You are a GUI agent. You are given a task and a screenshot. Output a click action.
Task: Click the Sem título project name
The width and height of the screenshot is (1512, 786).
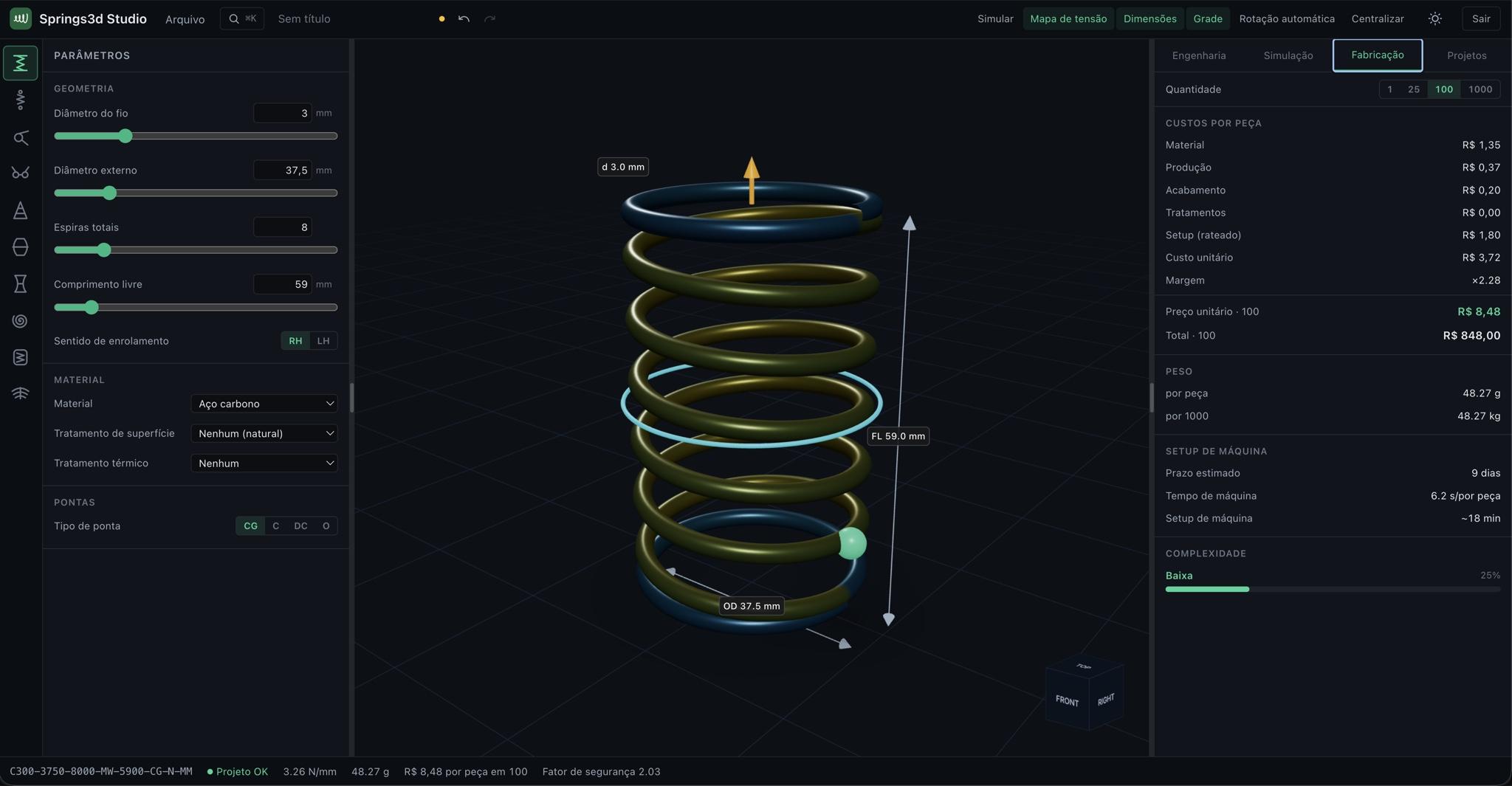304,18
